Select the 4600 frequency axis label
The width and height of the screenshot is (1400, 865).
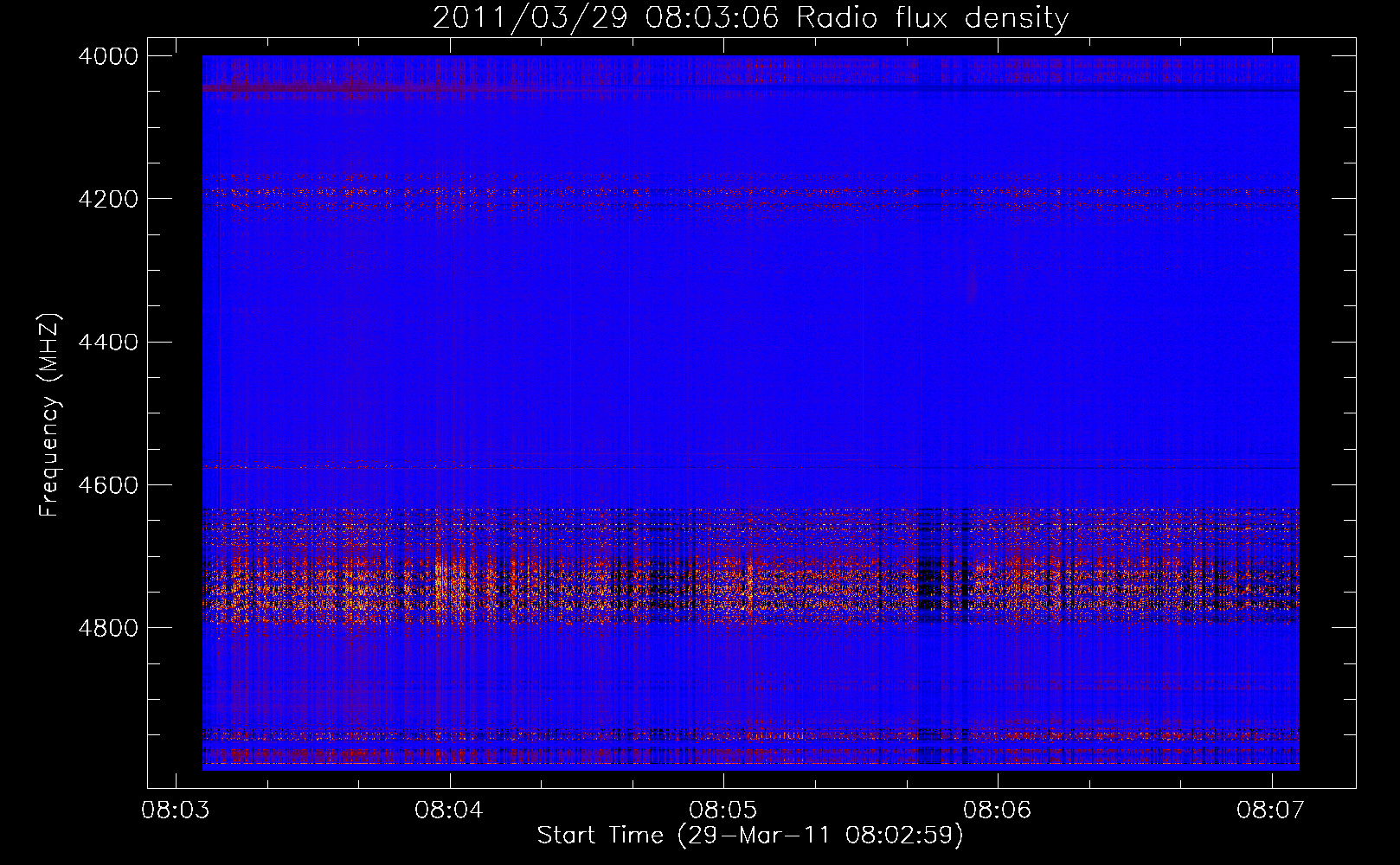(108, 485)
